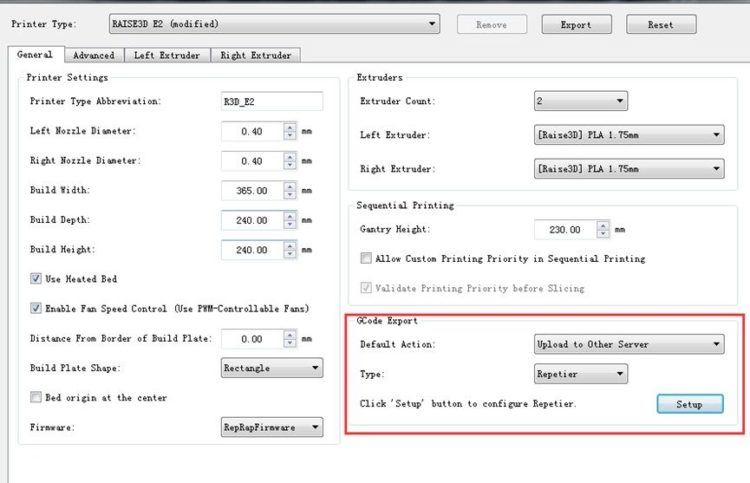The width and height of the screenshot is (750, 483).
Task: Click the Build Width value field
Action: click(252, 191)
